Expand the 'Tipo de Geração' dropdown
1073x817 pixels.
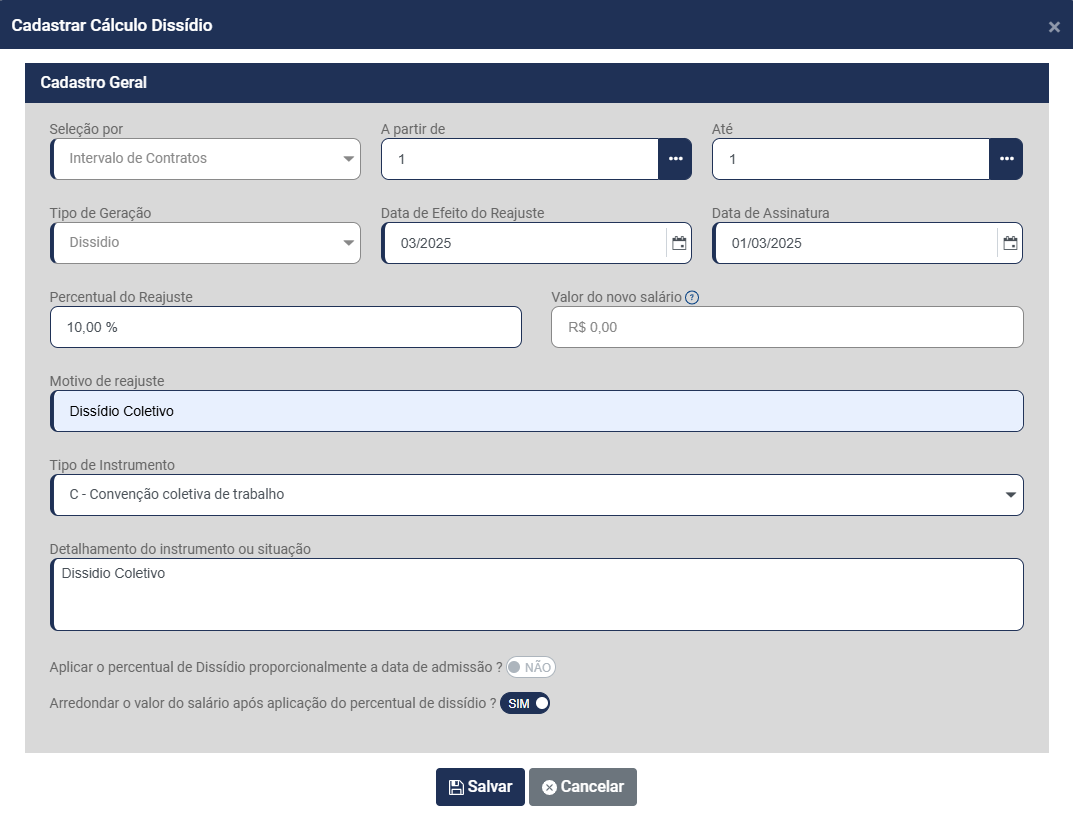coord(206,243)
